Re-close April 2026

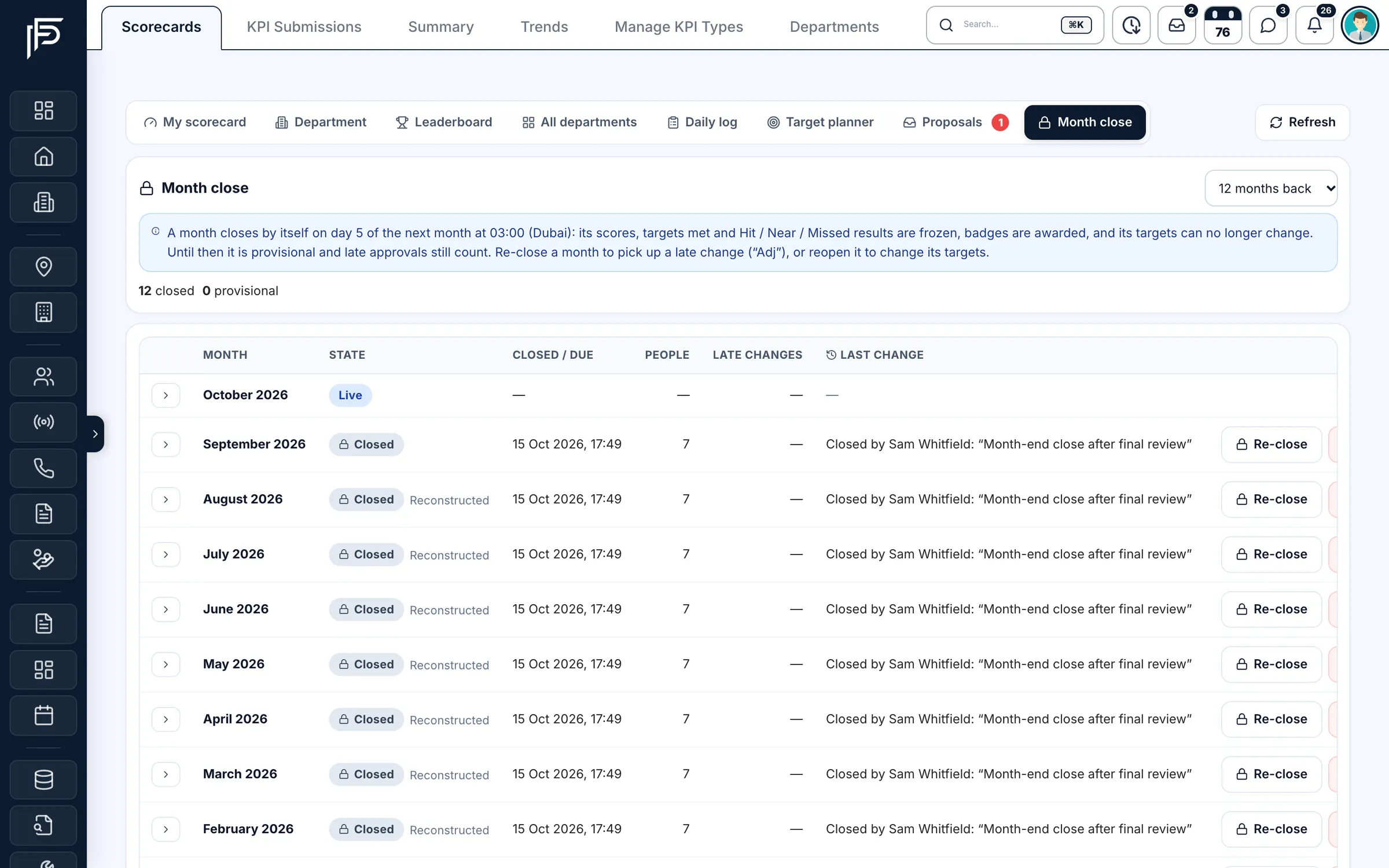(1272, 719)
